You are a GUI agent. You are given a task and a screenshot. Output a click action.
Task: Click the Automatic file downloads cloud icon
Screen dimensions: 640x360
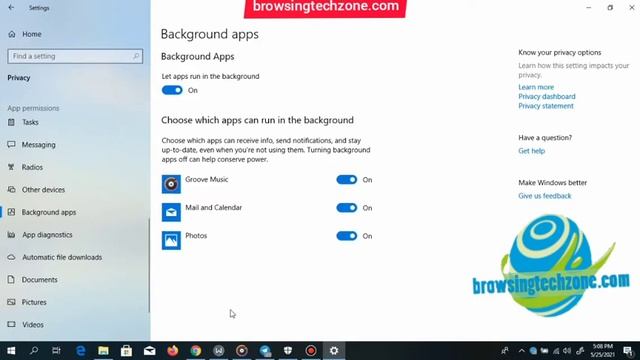click(x=11, y=257)
